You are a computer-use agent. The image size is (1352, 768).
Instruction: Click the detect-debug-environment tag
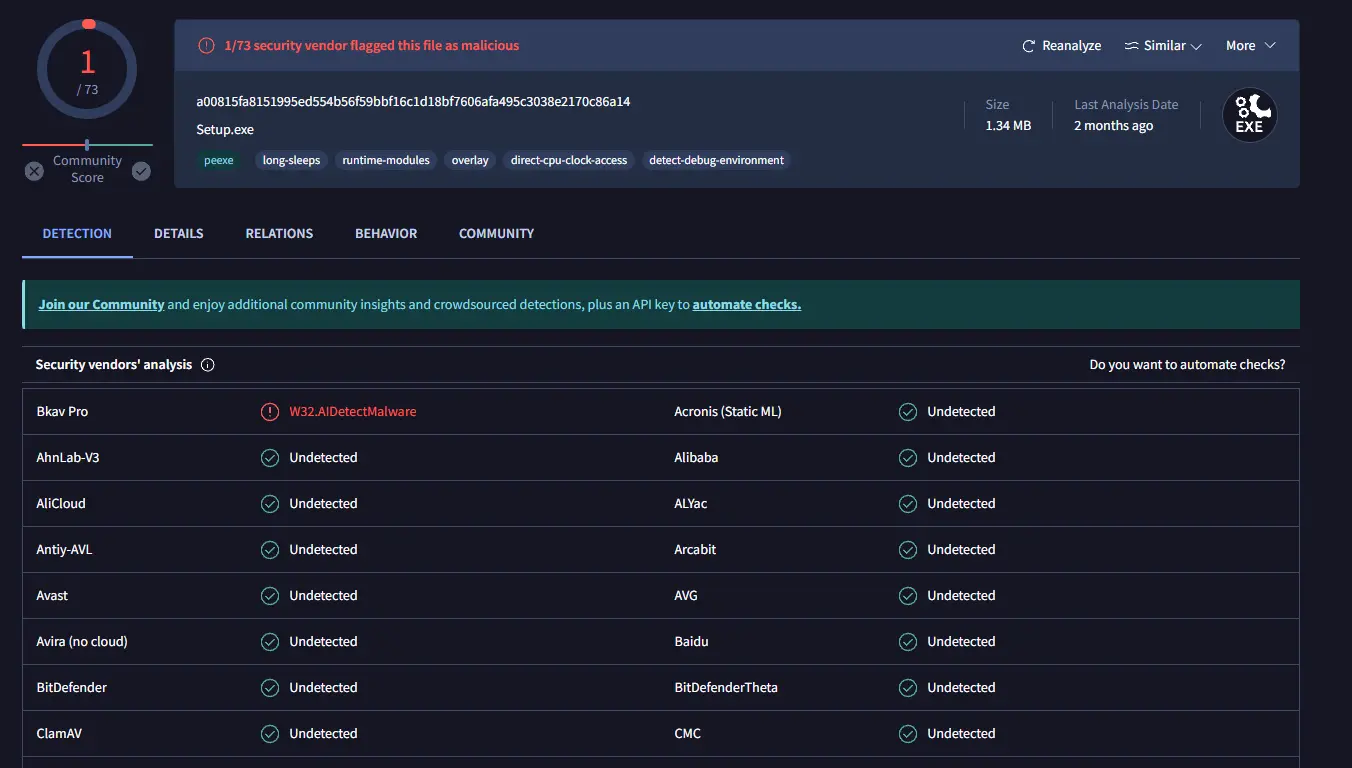coord(716,160)
